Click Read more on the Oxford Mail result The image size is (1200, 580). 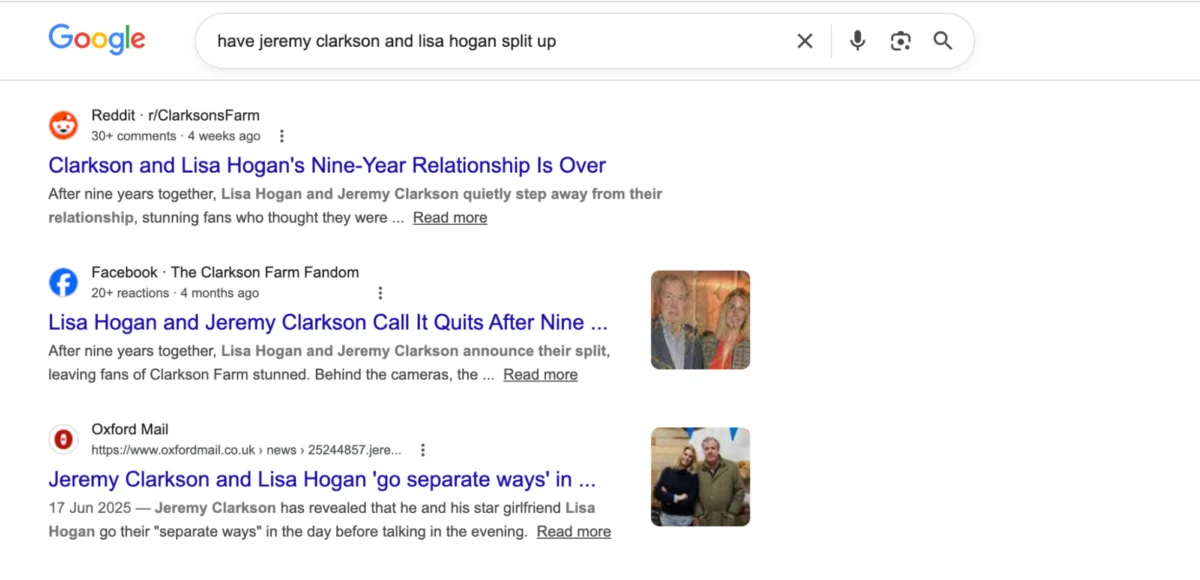(x=574, y=532)
